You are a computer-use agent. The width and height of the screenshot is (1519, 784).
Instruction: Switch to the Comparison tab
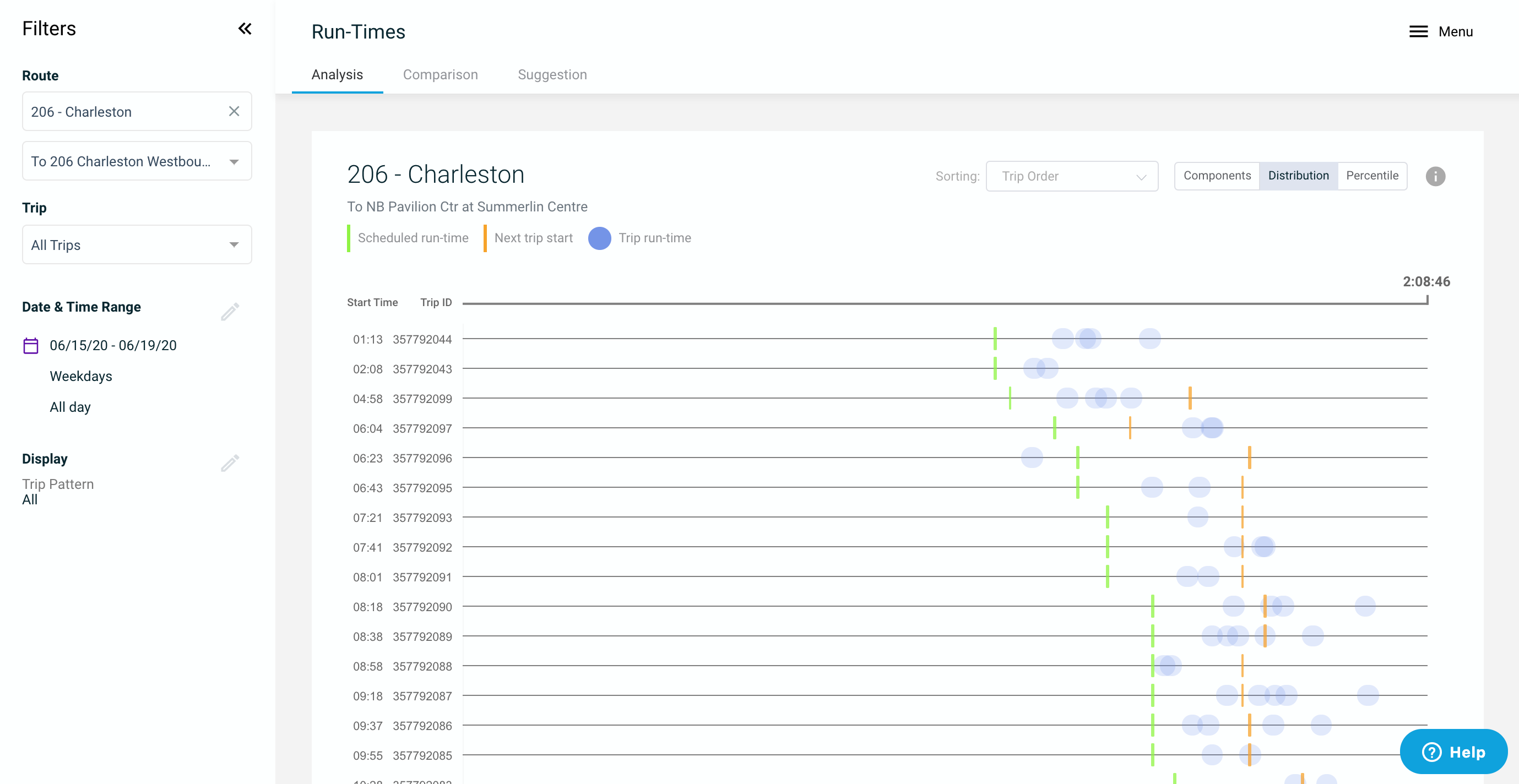440,75
